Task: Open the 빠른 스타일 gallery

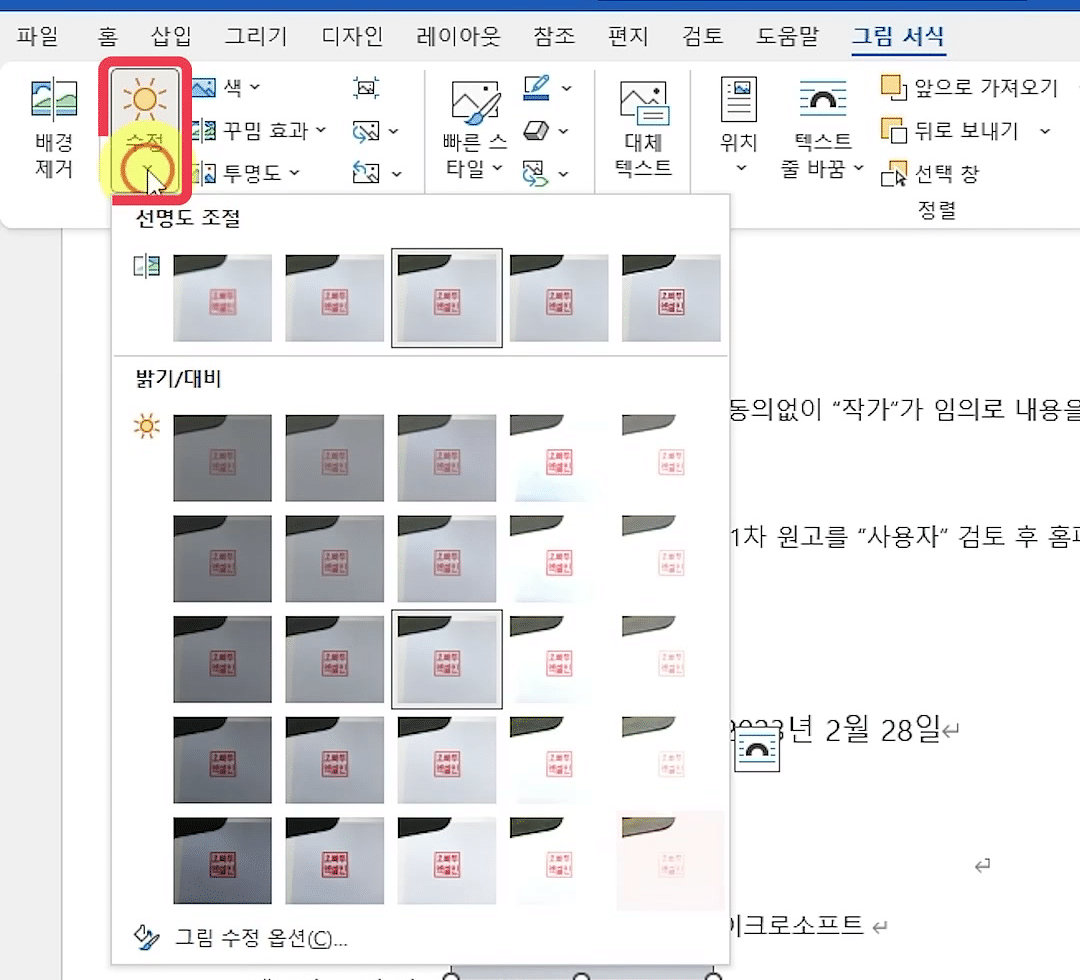Action: [475, 129]
